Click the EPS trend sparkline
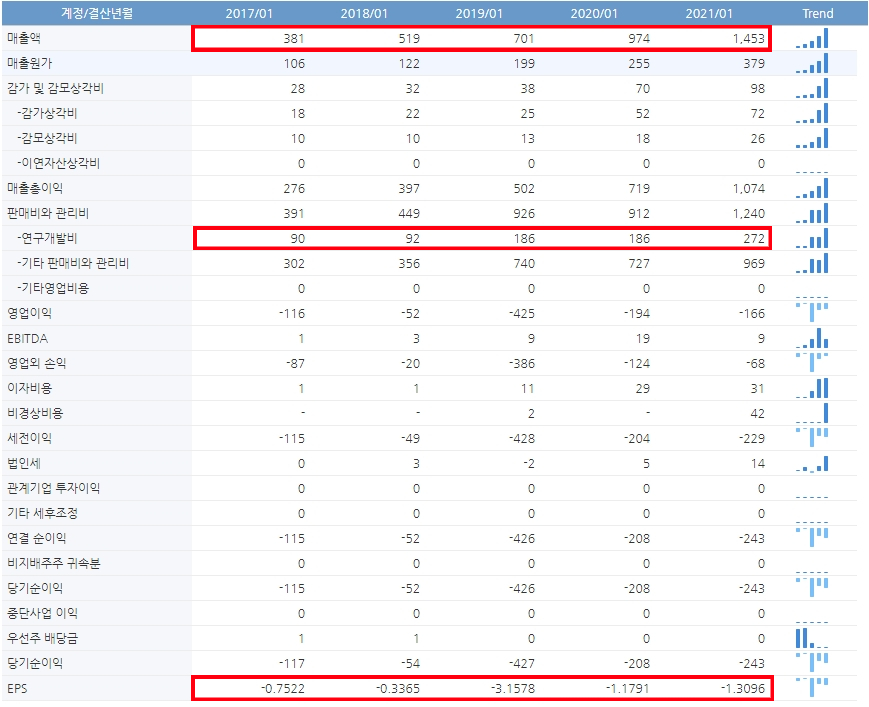Viewport: 869px width, 707px height. pos(812,688)
